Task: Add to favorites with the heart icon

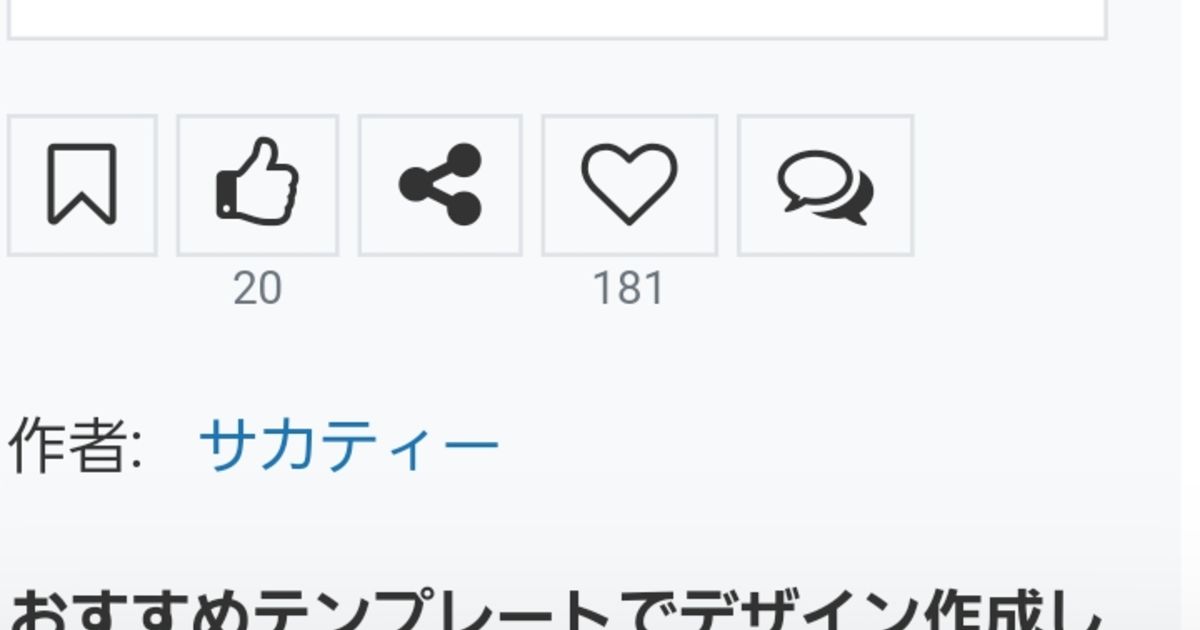Action: 629,185
